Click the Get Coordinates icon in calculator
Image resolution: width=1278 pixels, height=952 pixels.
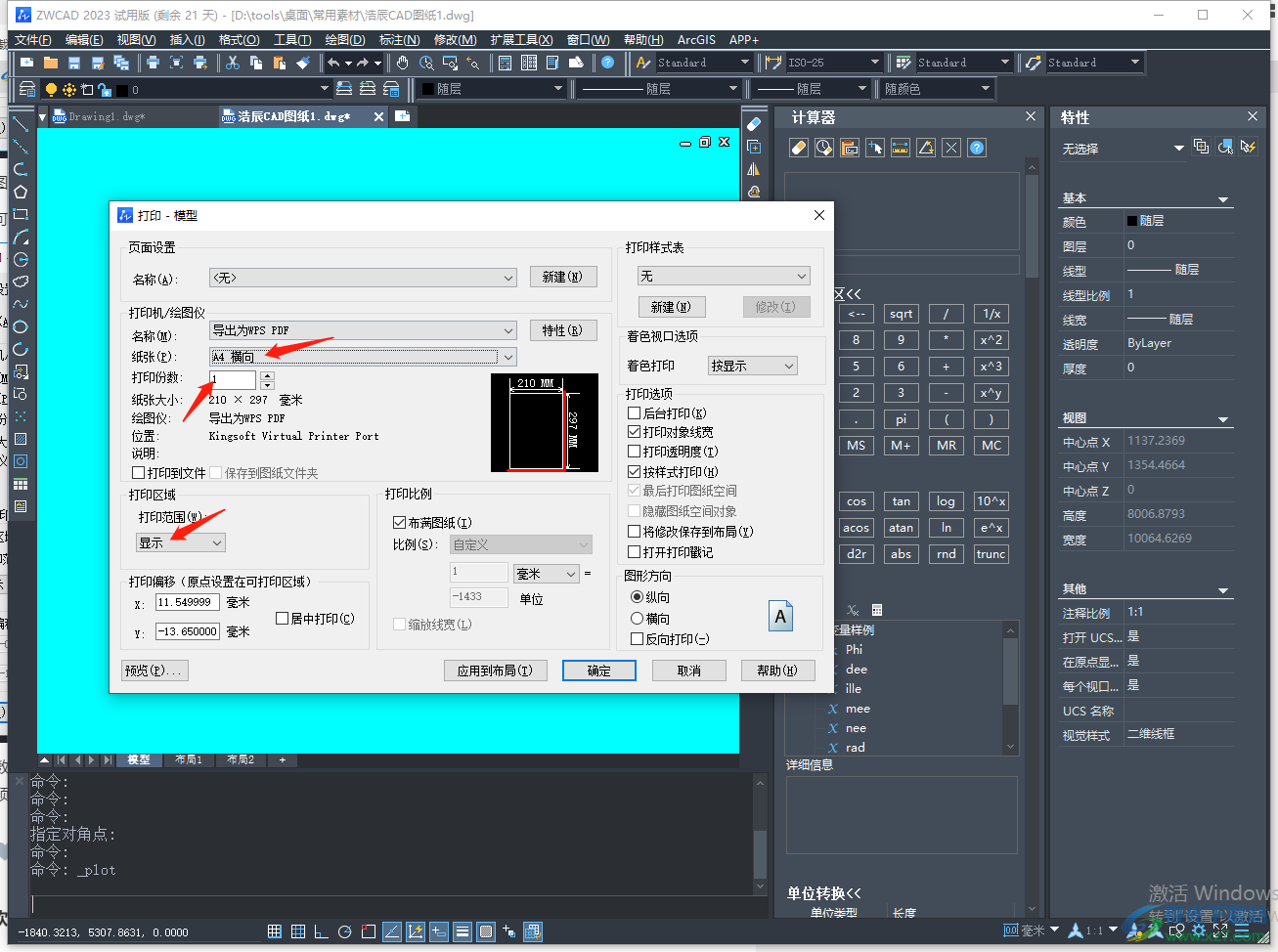875,149
